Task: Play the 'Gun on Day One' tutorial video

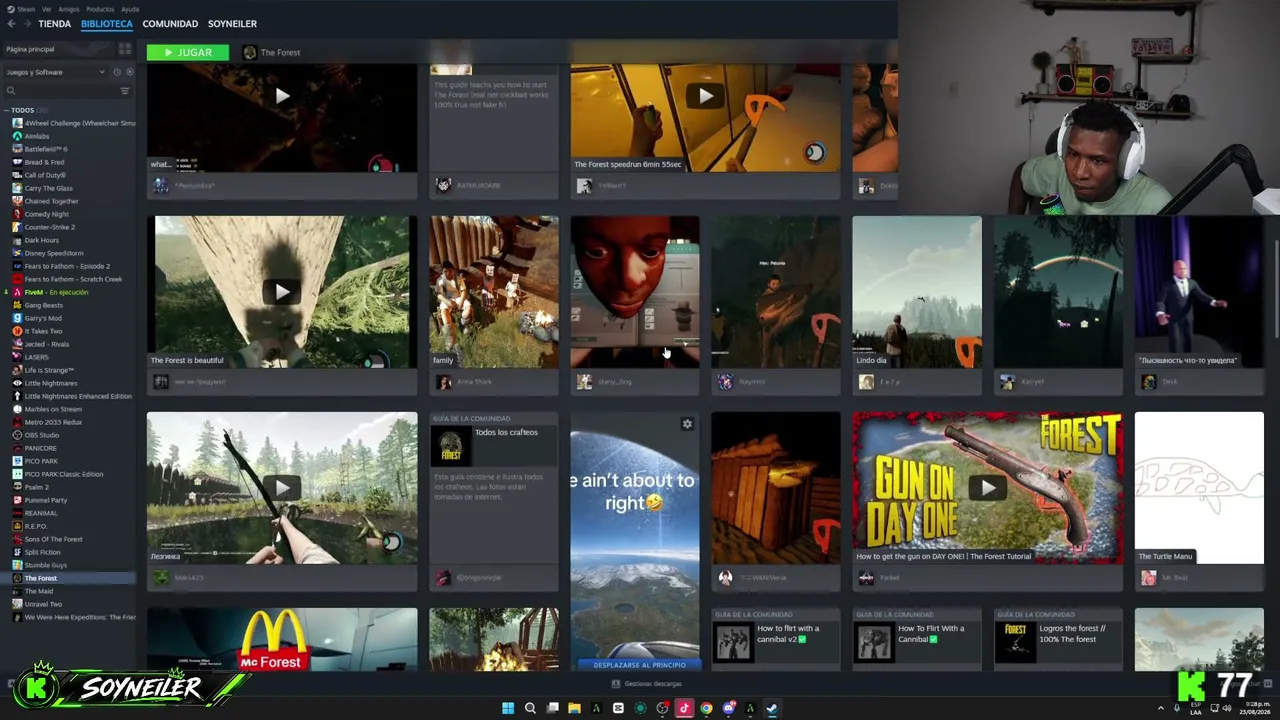Action: click(988, 488)
